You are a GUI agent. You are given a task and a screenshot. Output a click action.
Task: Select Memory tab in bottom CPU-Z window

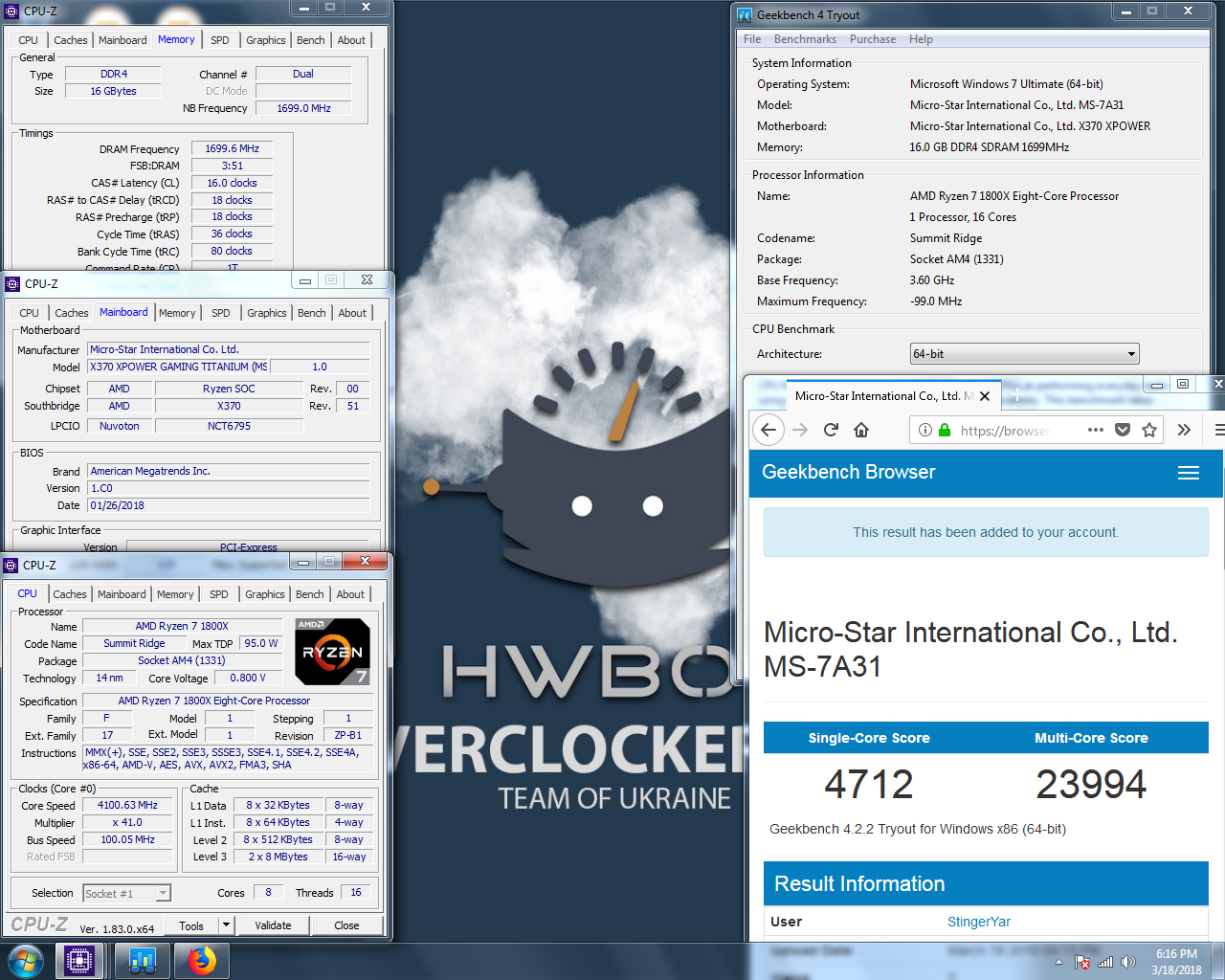tap(175, 594)
